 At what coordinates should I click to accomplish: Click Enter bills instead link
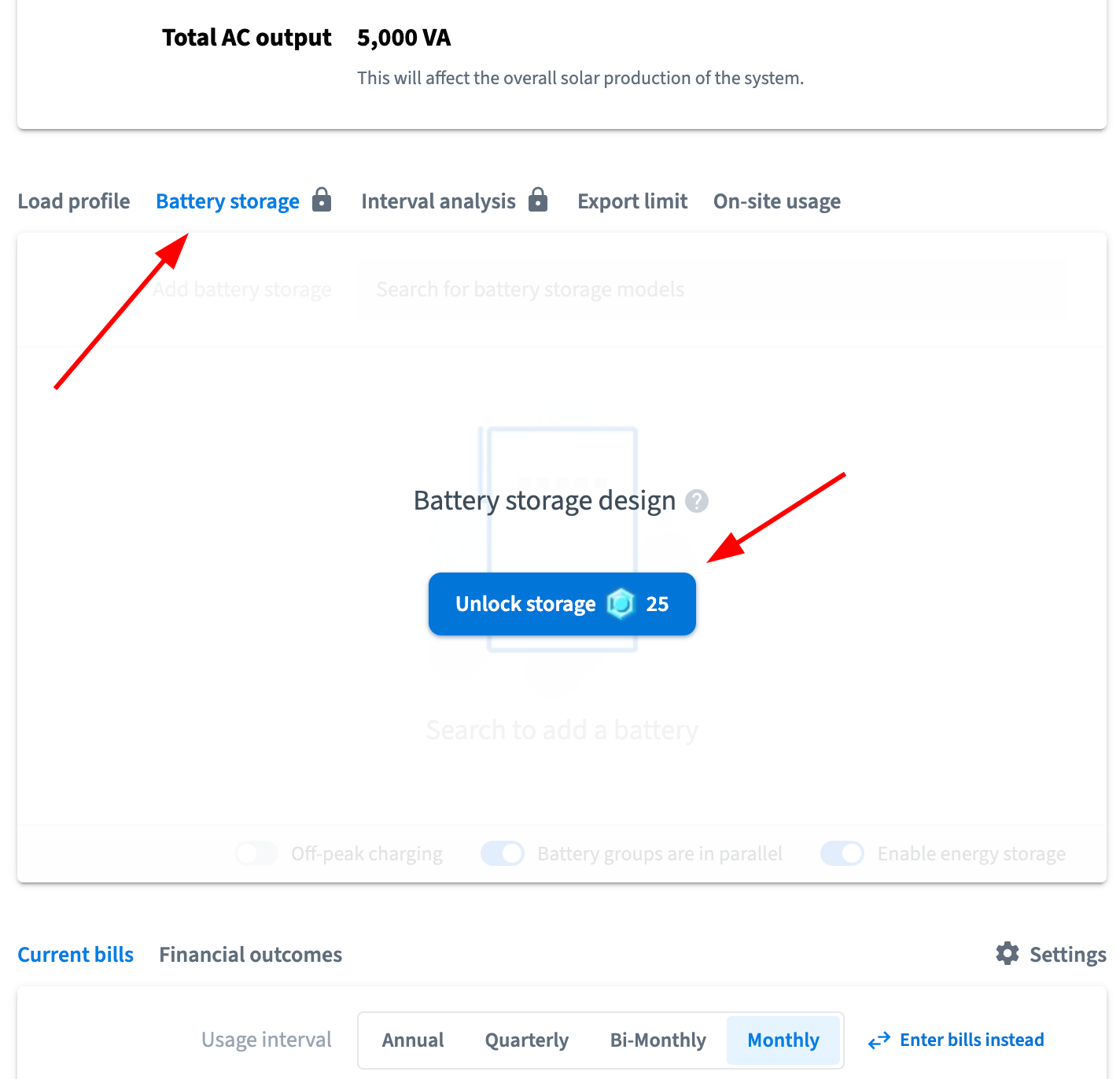click(972, 1040)
